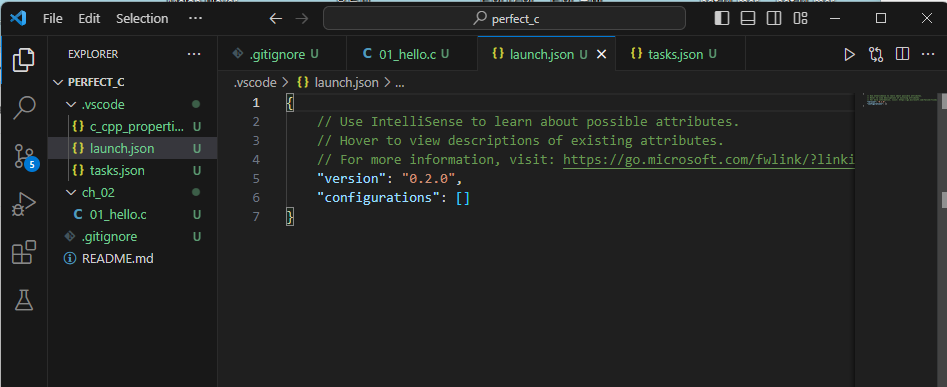The width and height of the screenshot is (947, 387).
Task: Click the "version" key in editor
Action: coord(351,179)
